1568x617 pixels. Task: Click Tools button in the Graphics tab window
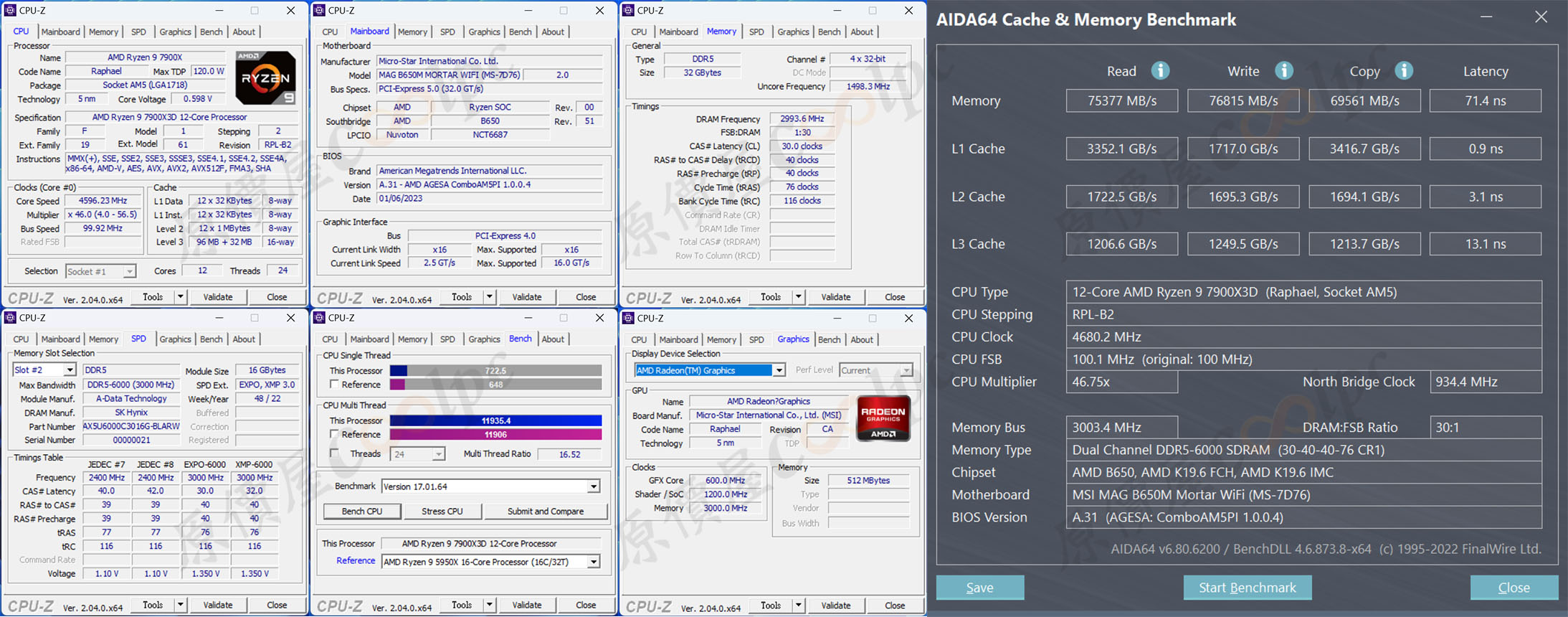coord(771,605)
